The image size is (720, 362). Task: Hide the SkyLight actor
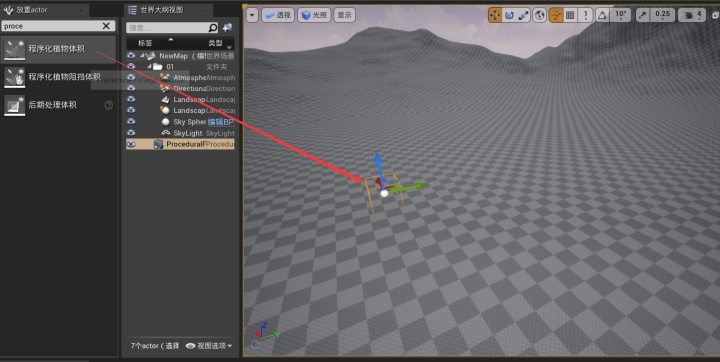click(131, 133)
